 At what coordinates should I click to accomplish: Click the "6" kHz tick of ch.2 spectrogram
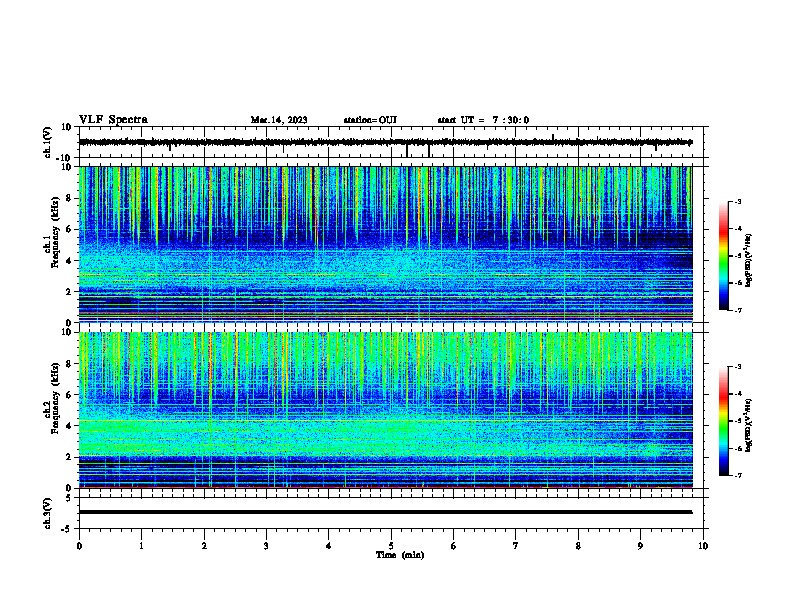[70, 394]
